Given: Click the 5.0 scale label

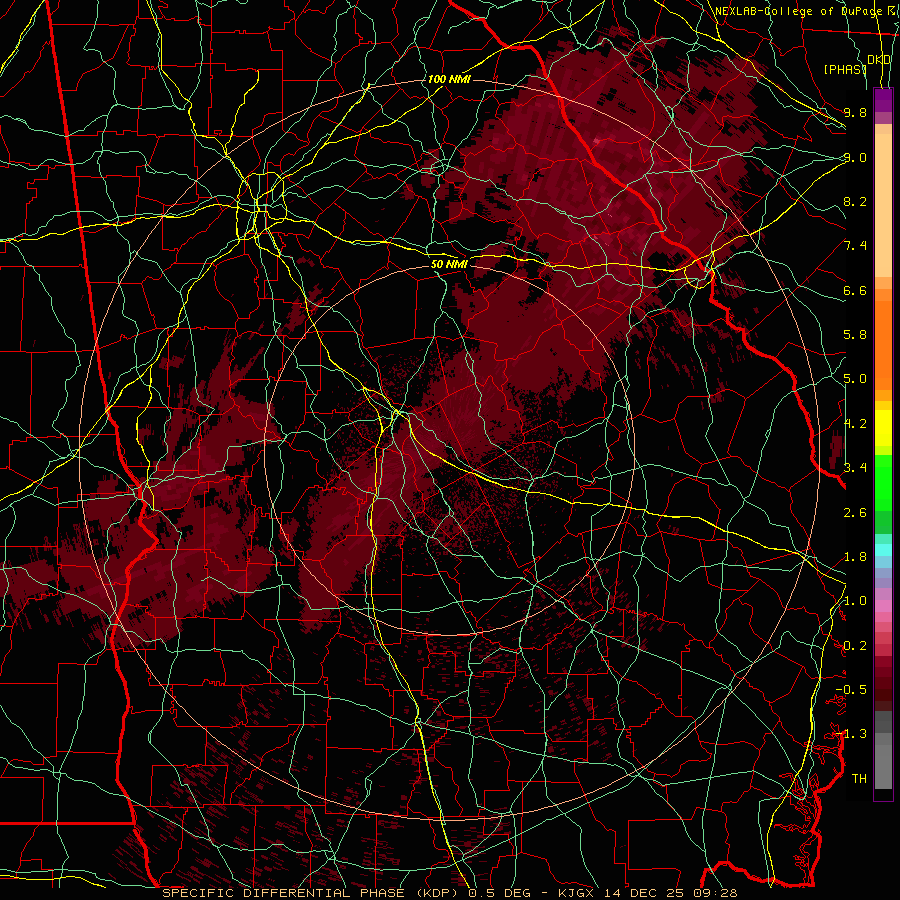Looking at the screenshot, I should tap(855, 379).
